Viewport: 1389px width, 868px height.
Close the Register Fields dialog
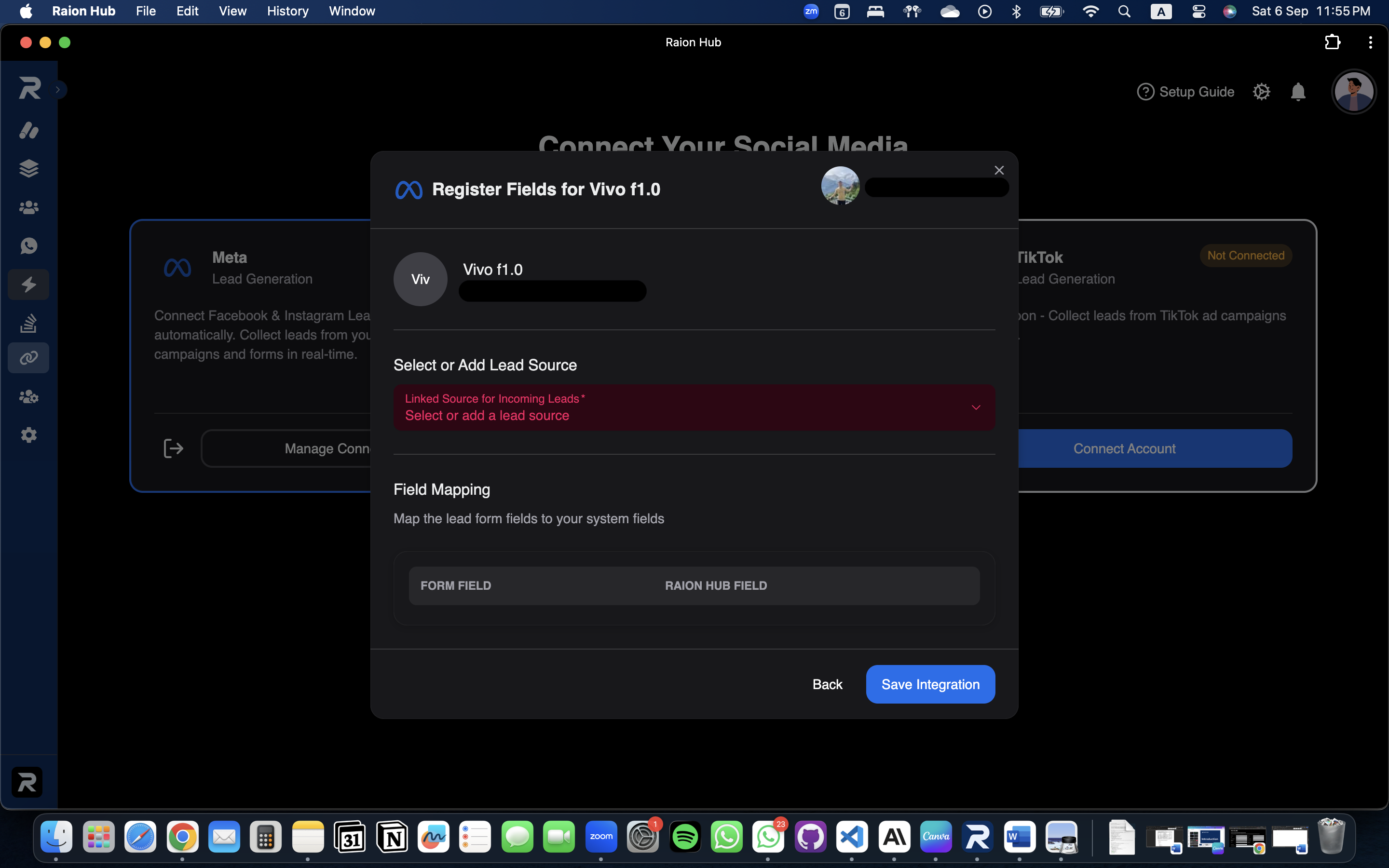[x=999, y=171]
